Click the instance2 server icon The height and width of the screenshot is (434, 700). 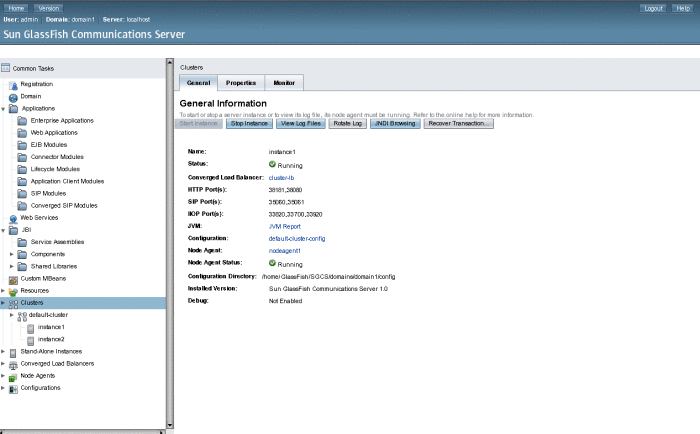point(30,340)
